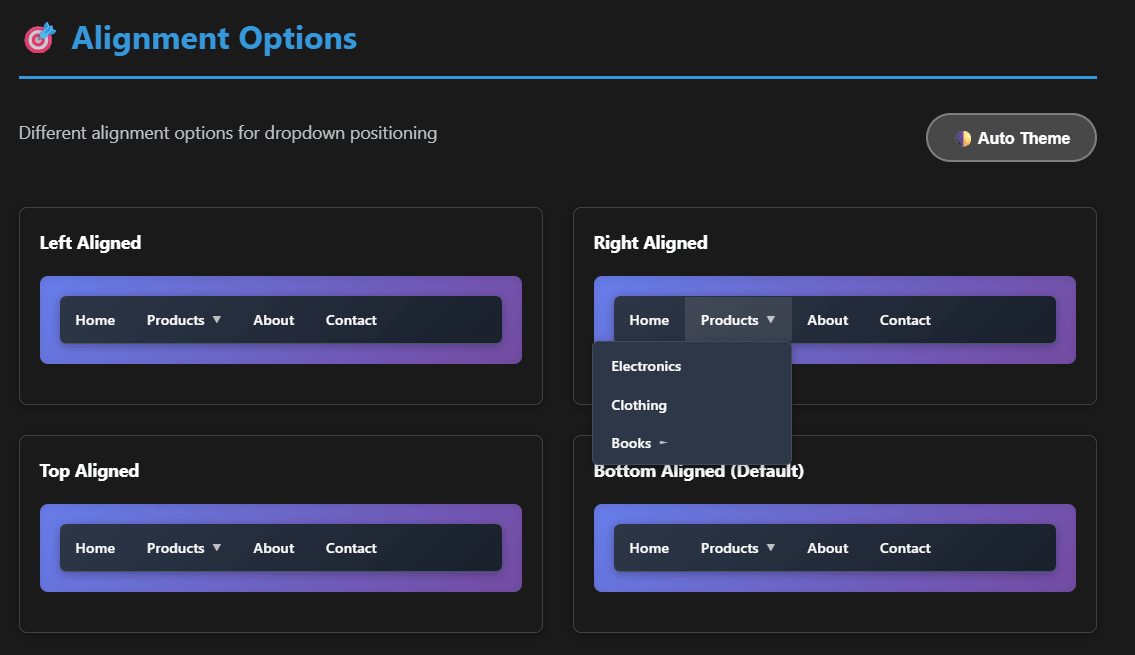The width and height of the screenshot is (1135, 655).
Task: Click the submenu arrow icon beside Books
Action: 662,443
